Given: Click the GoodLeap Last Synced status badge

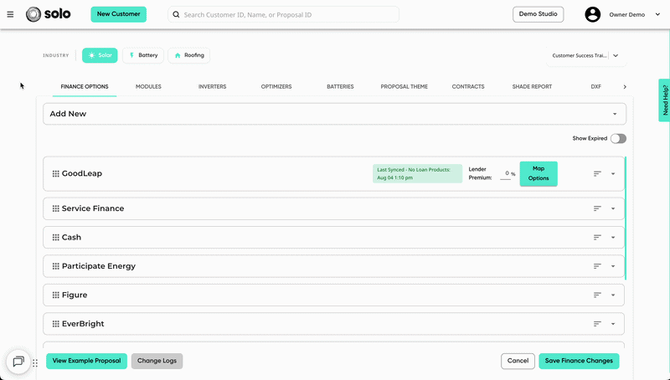Looking at the screenshot, I should pos(417,174).
